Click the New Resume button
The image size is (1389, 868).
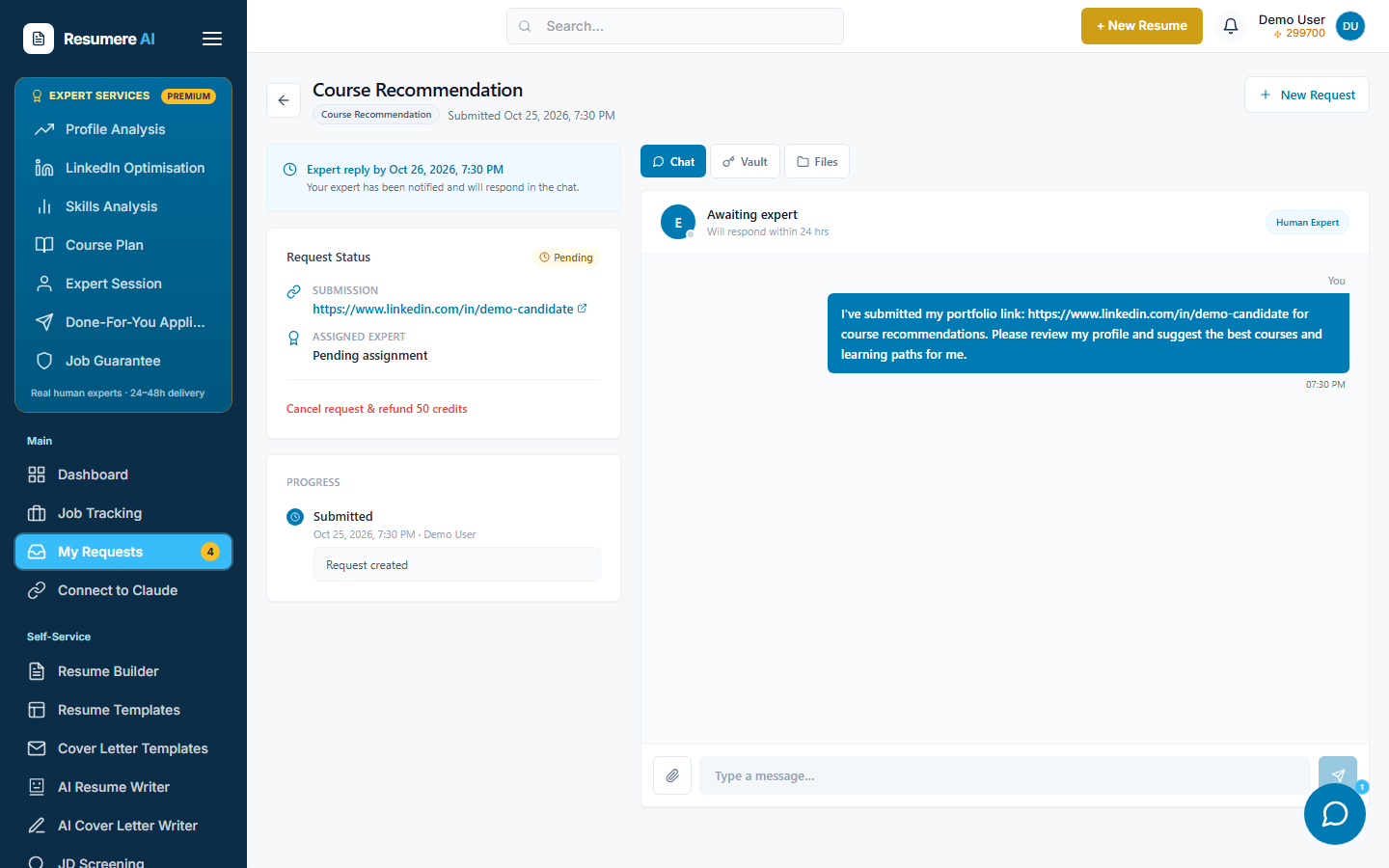[1142, 26]
